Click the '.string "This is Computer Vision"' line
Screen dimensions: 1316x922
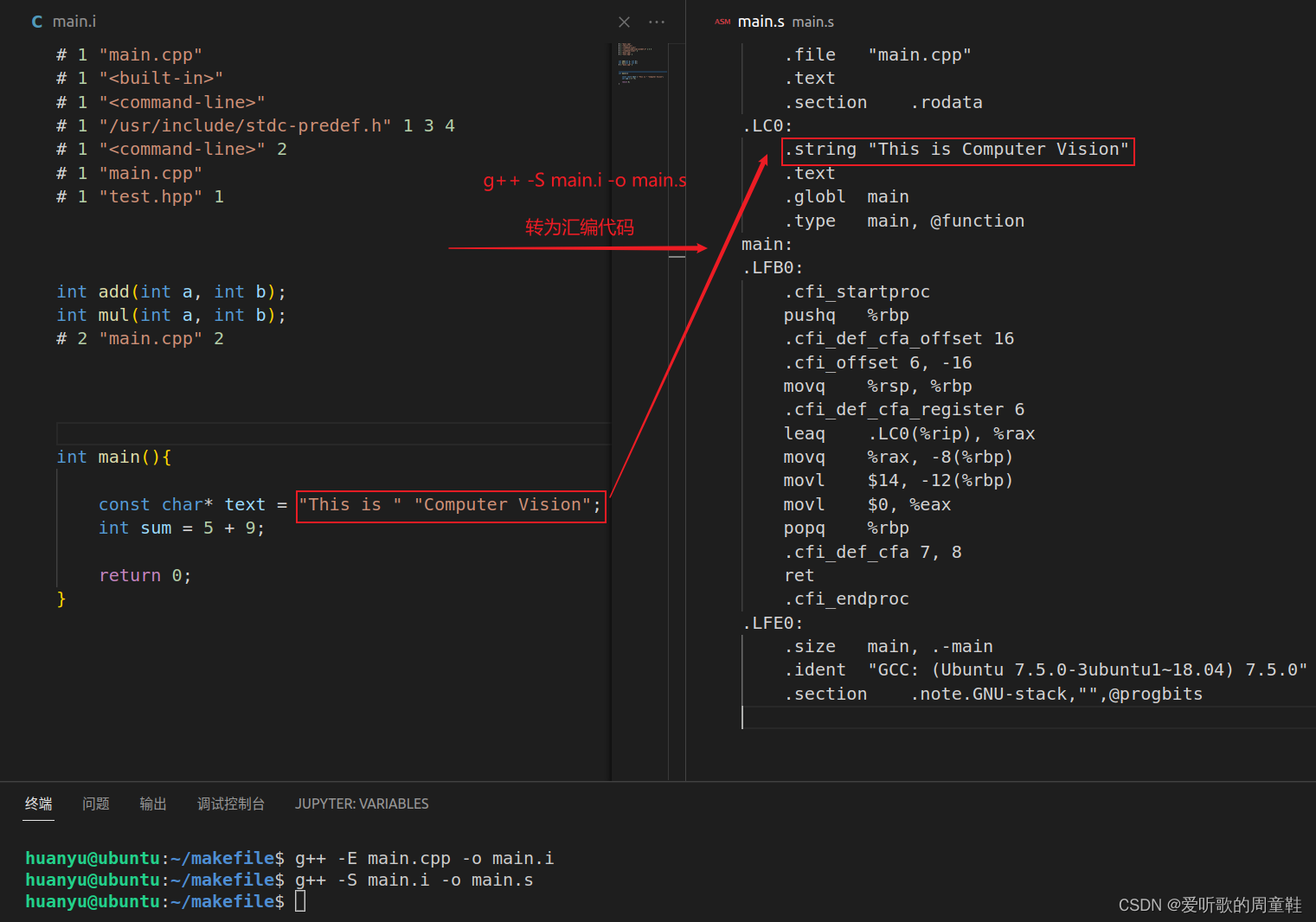coord(957,149)
